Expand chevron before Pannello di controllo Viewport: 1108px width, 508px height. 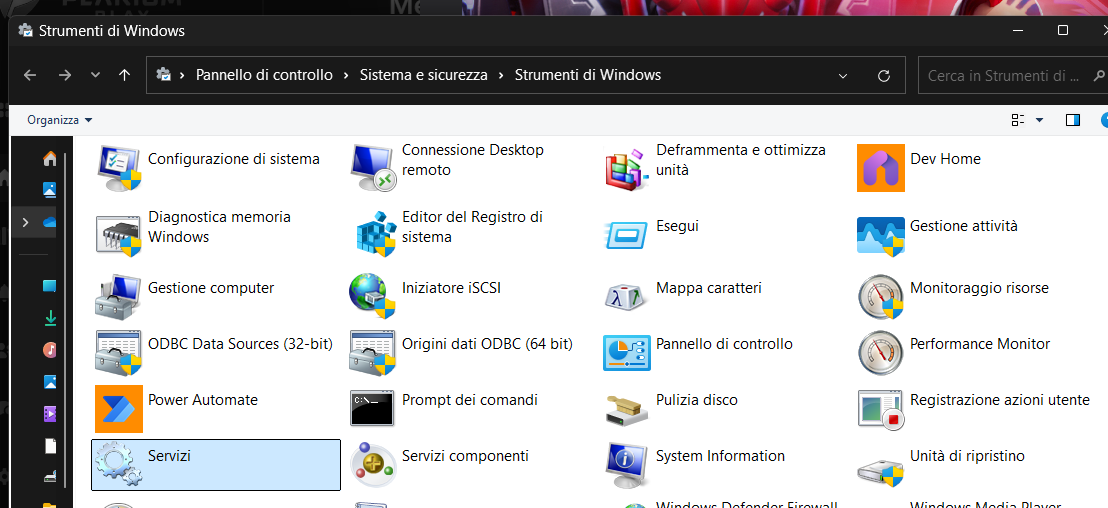[x=183, y=75]
